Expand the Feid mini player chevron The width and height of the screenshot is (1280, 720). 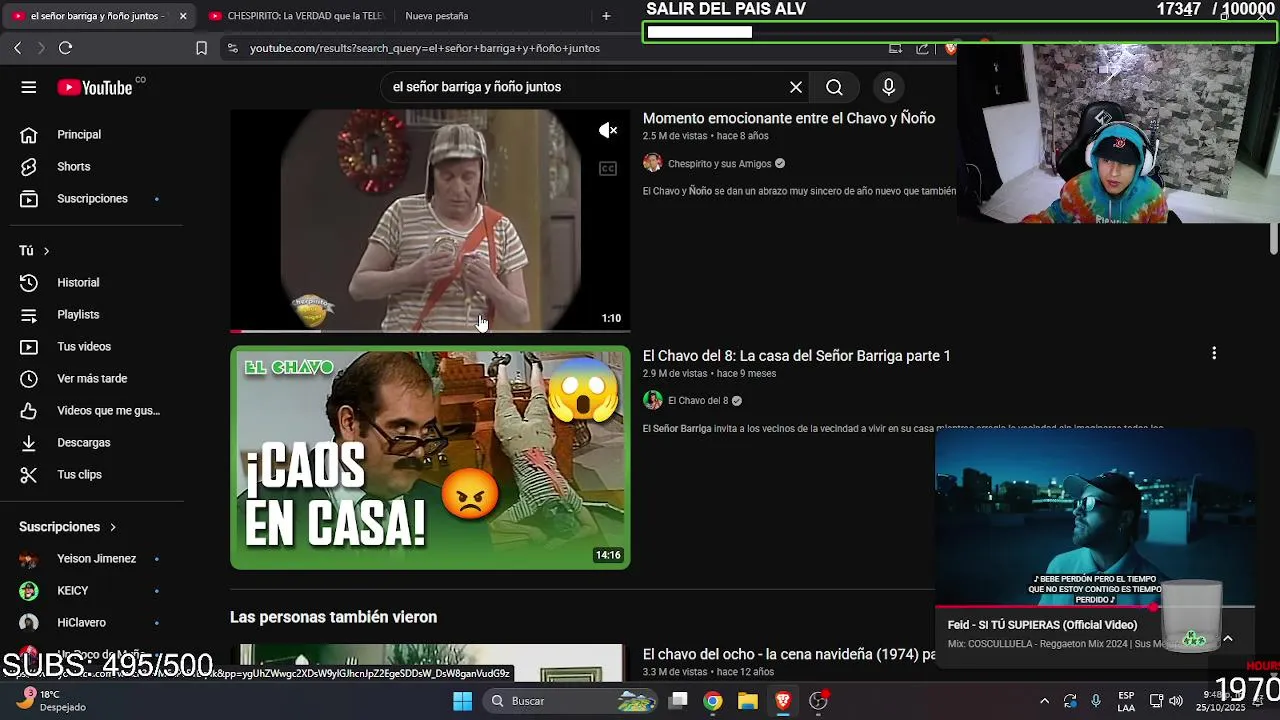[1228, 639]
